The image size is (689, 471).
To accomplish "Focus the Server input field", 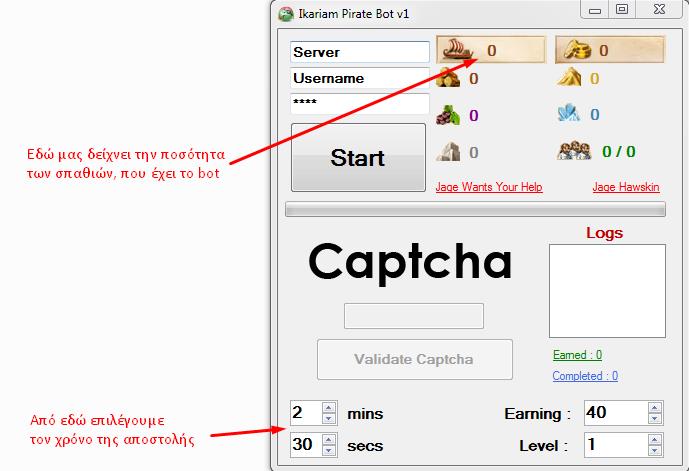I will point(360,52).
